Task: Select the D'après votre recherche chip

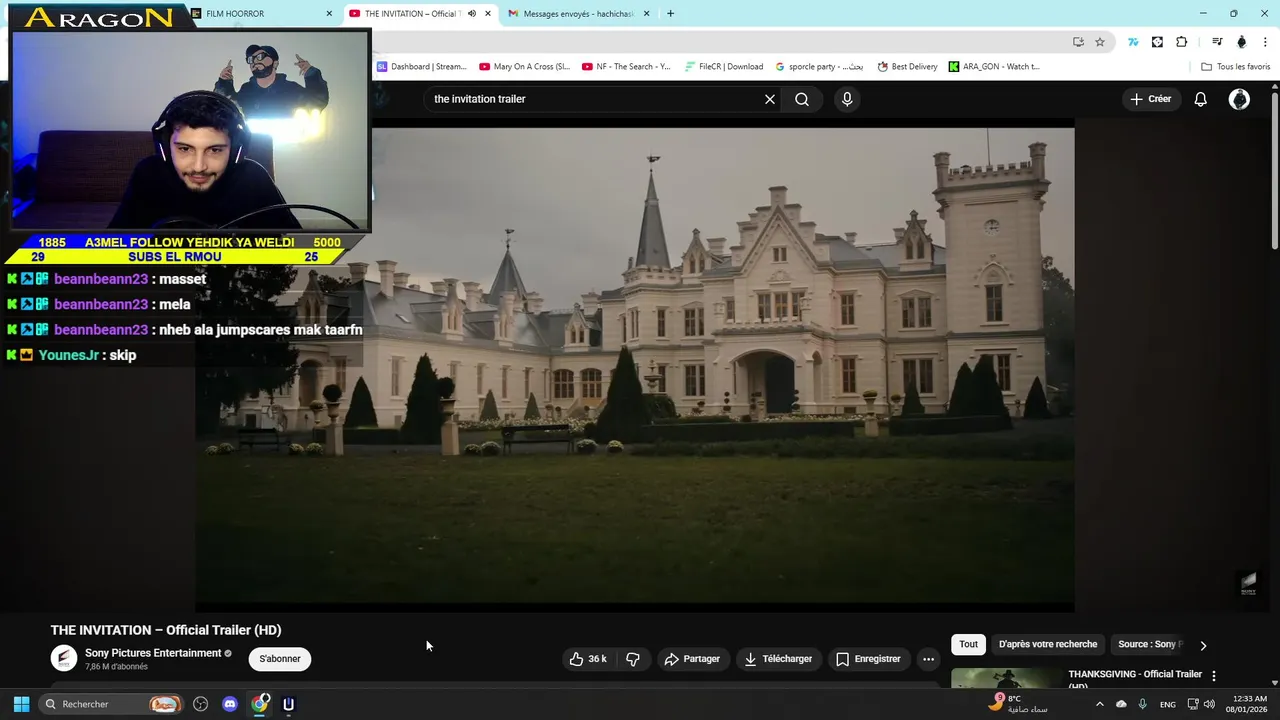Action: click(1048, 644)
